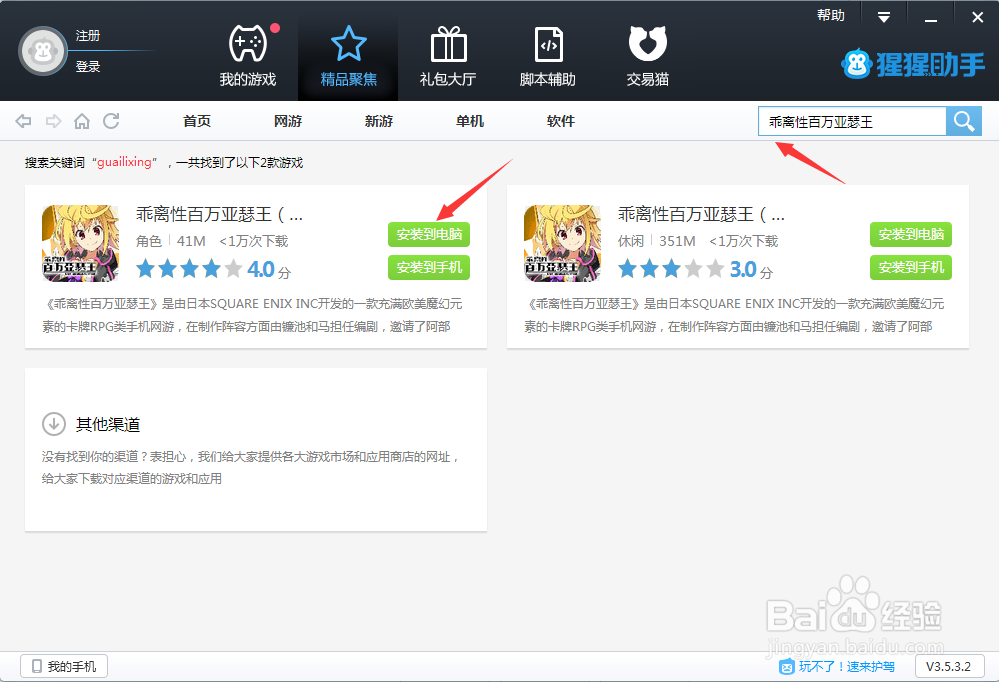Open the 帮助 help menu

(831, 15)
